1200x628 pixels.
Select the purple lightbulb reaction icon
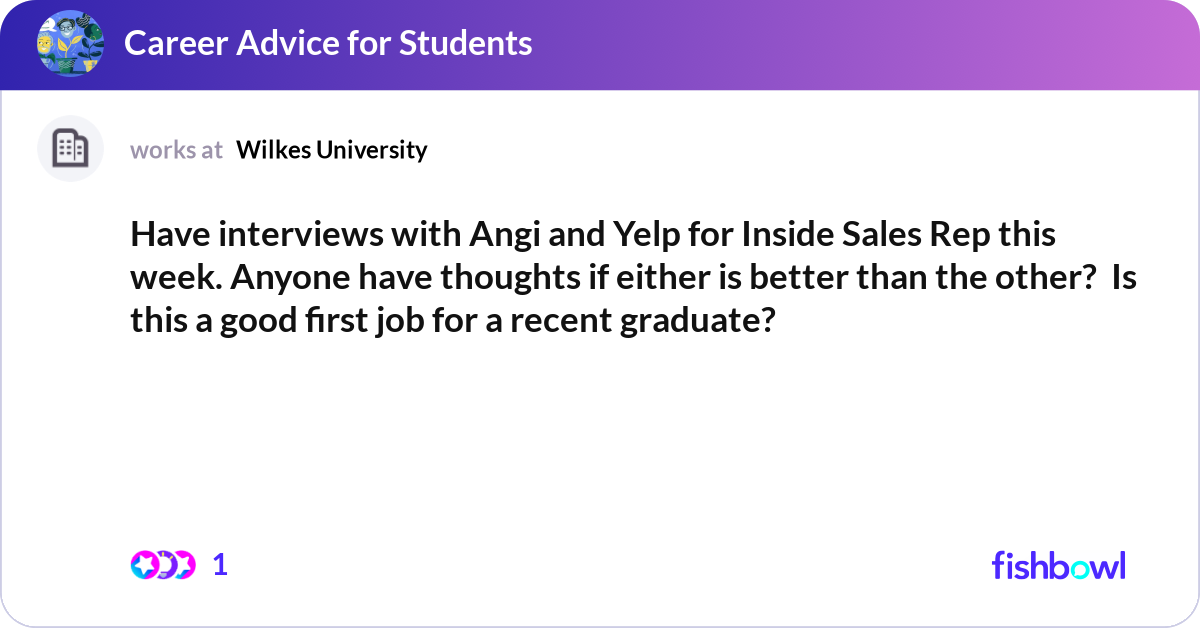(165, 565)
